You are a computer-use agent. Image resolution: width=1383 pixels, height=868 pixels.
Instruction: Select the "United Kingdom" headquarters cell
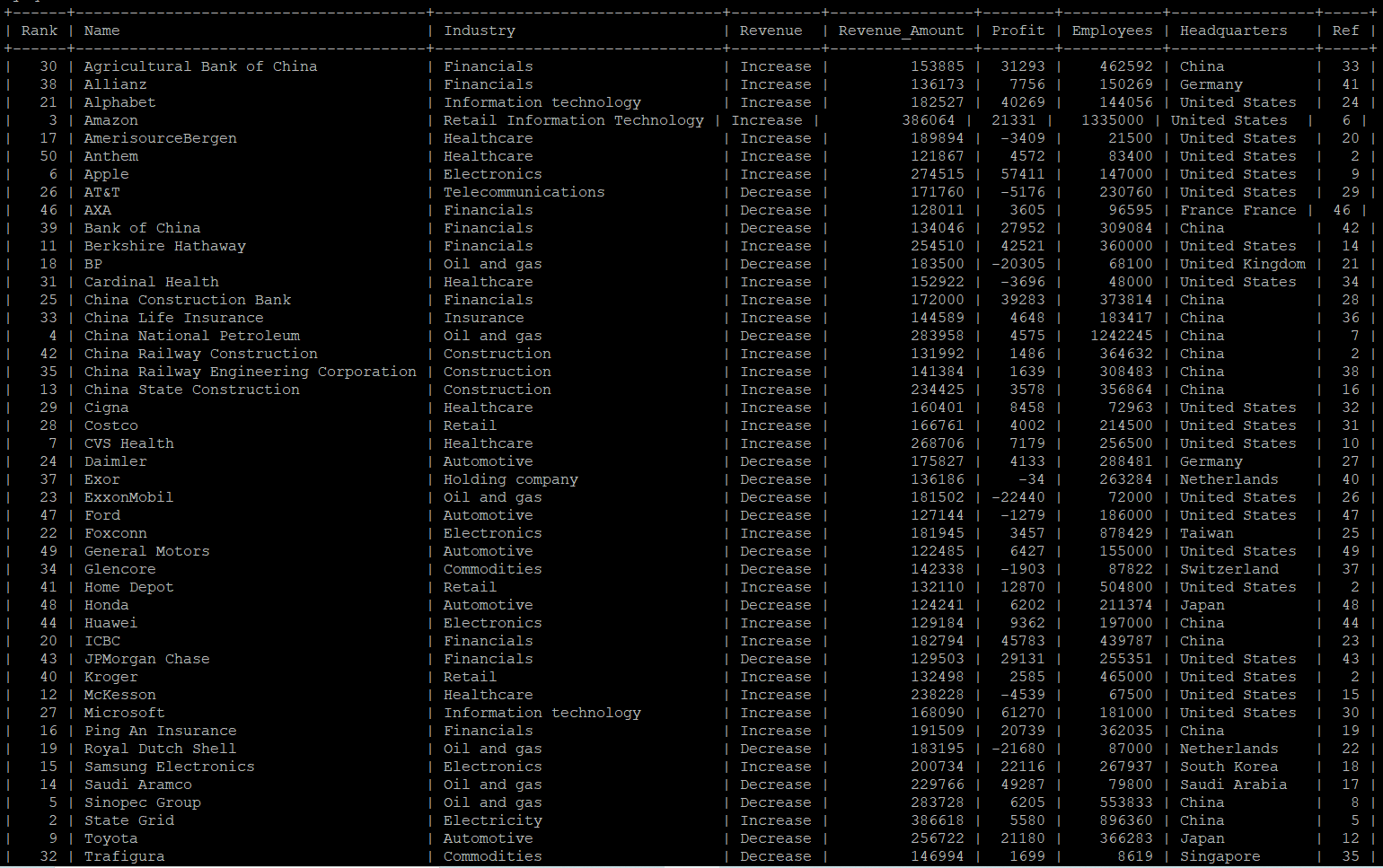1242,264
